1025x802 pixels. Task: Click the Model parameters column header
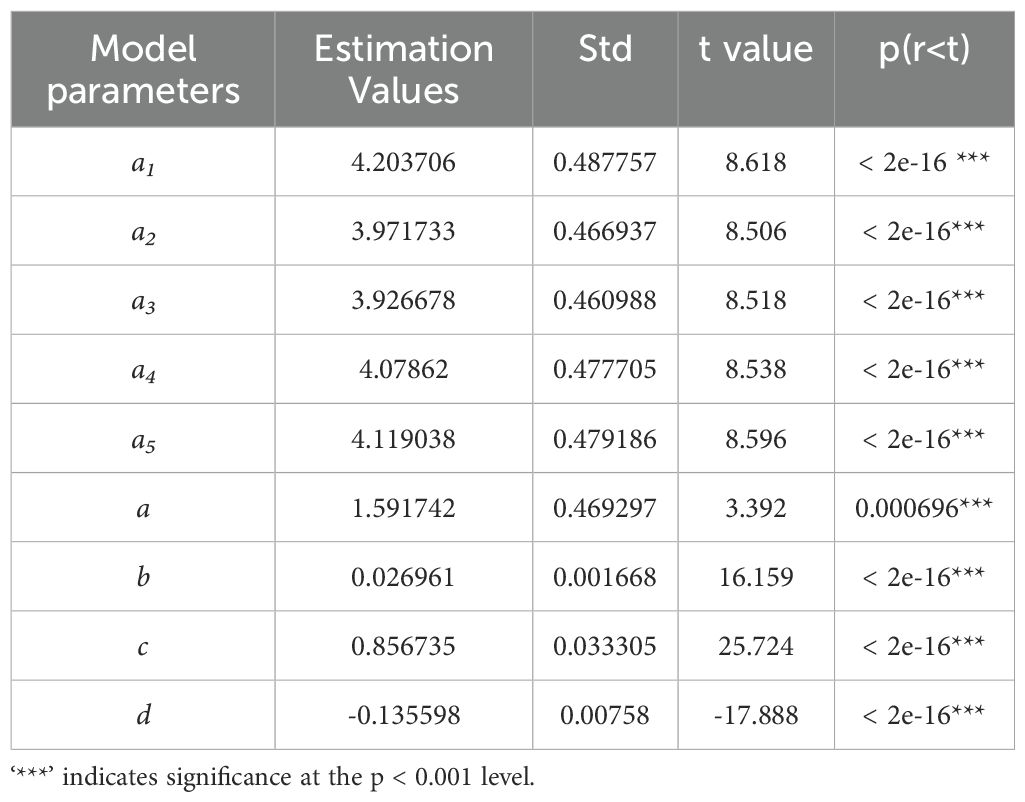(x=143, y=69)
